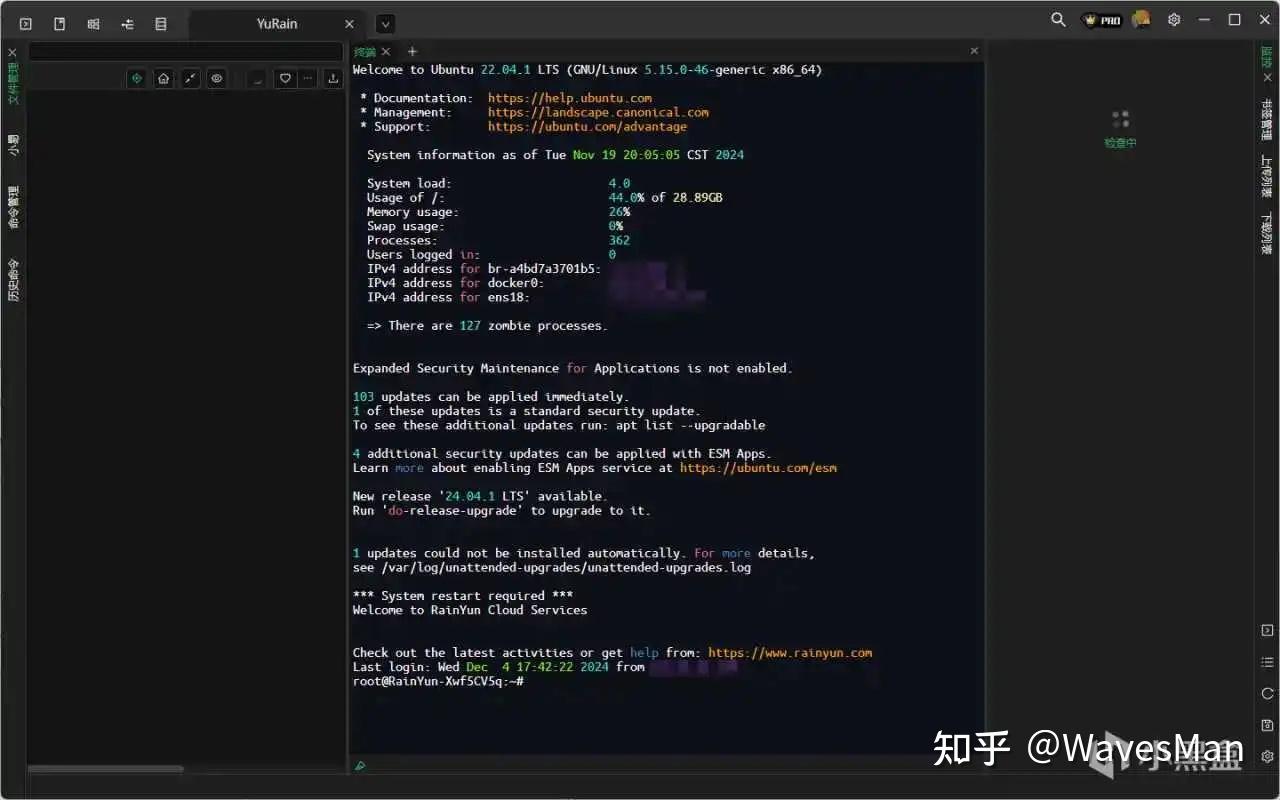Switch to the YuRain session tab
Viewport: 1280px width, 800px height.
[276, 23]
